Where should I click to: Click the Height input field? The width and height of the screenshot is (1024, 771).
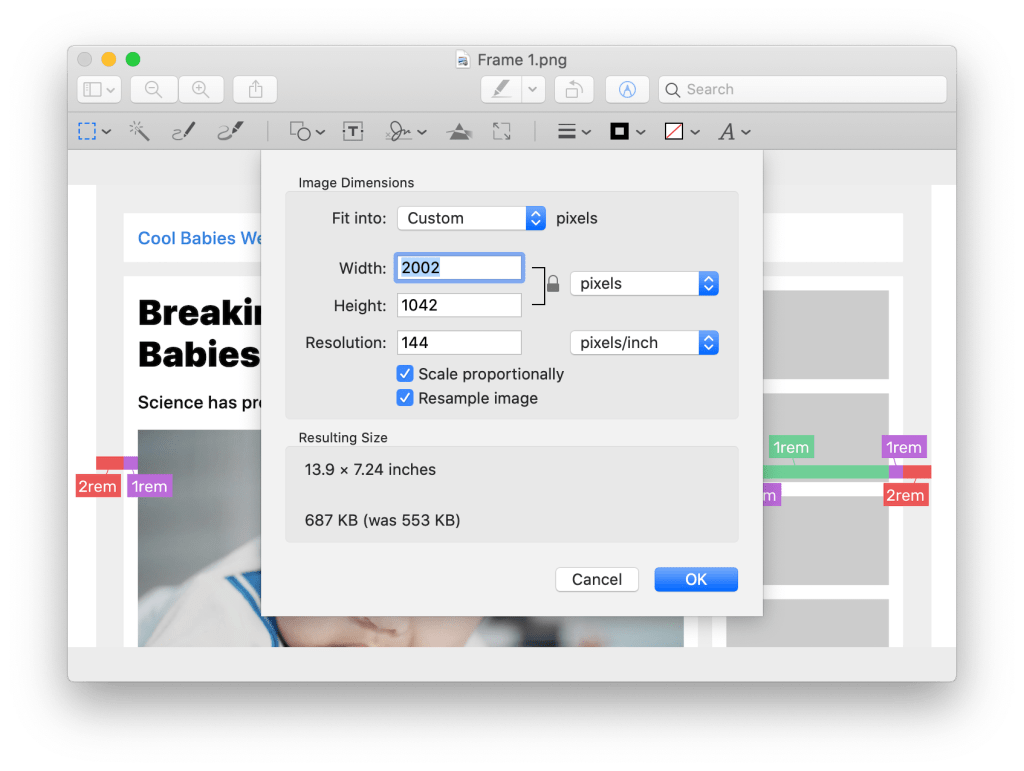(459, 305)
